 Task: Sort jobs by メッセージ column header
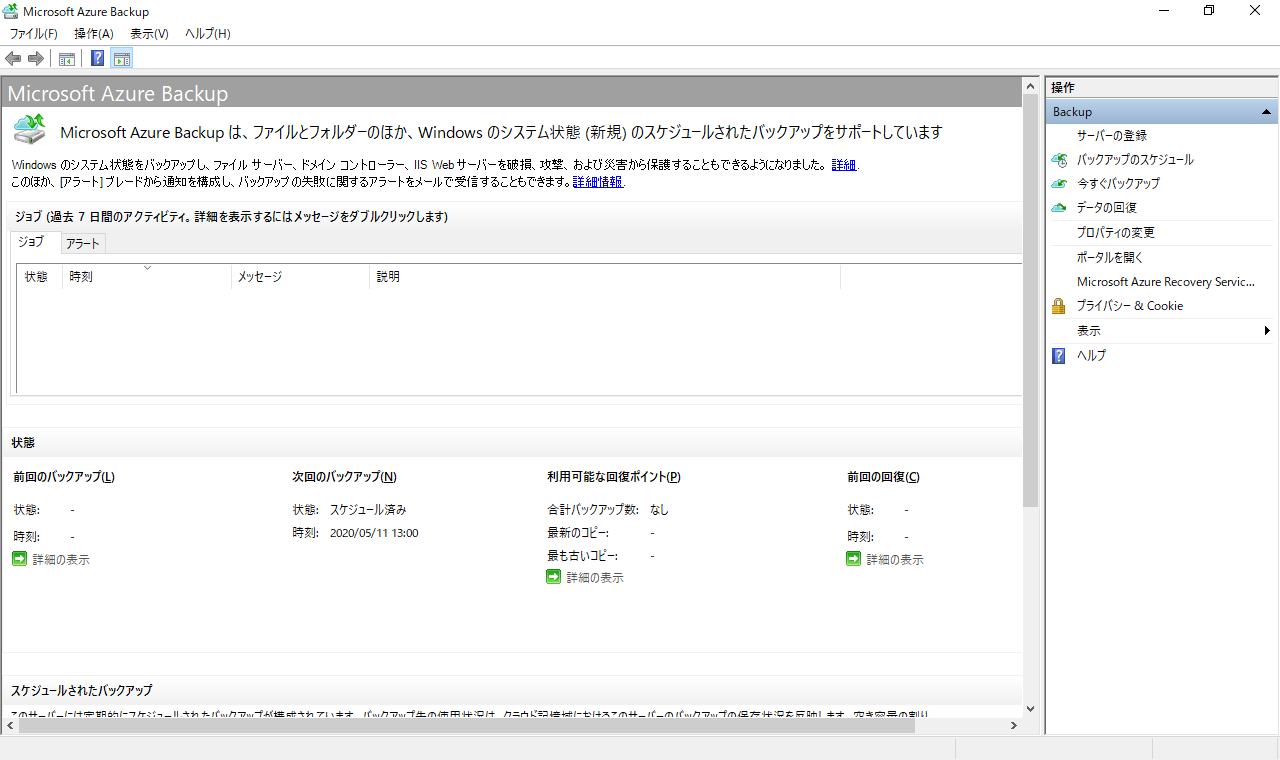coord(300,277)
